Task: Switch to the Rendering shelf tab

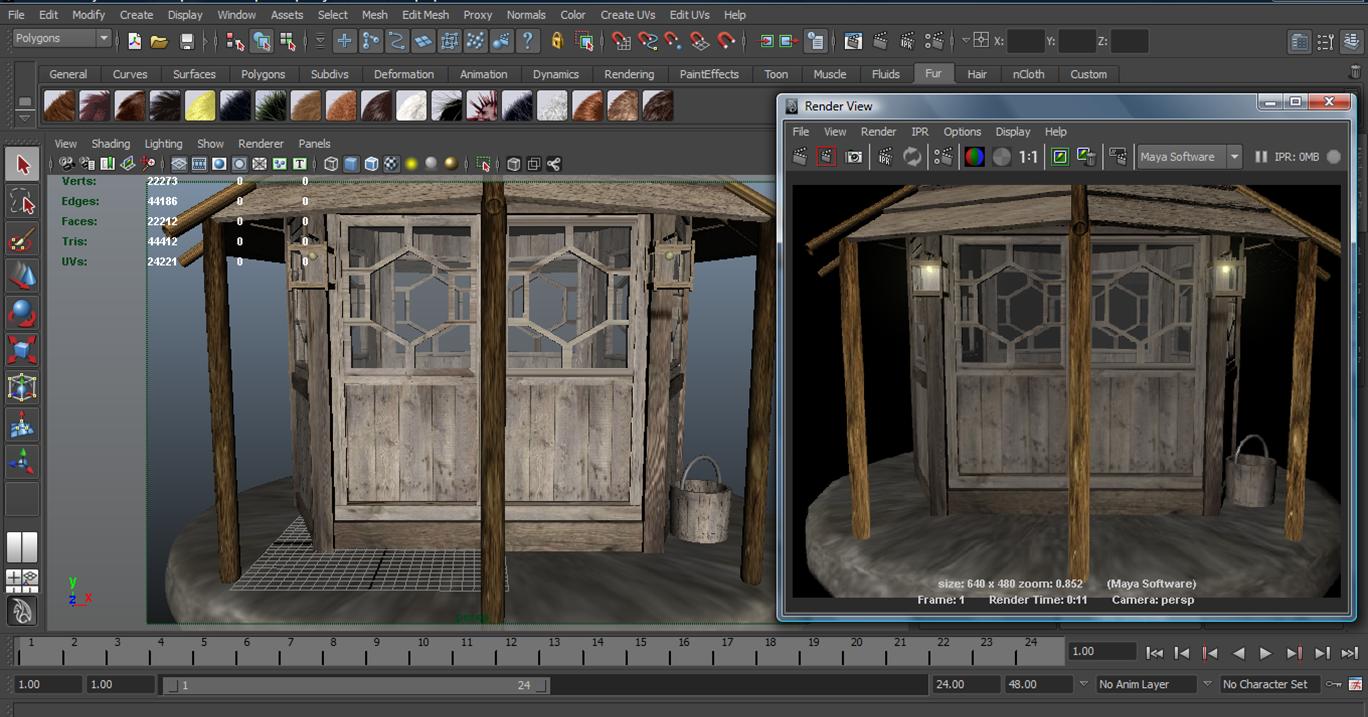Action: click(x=629, y=74)
